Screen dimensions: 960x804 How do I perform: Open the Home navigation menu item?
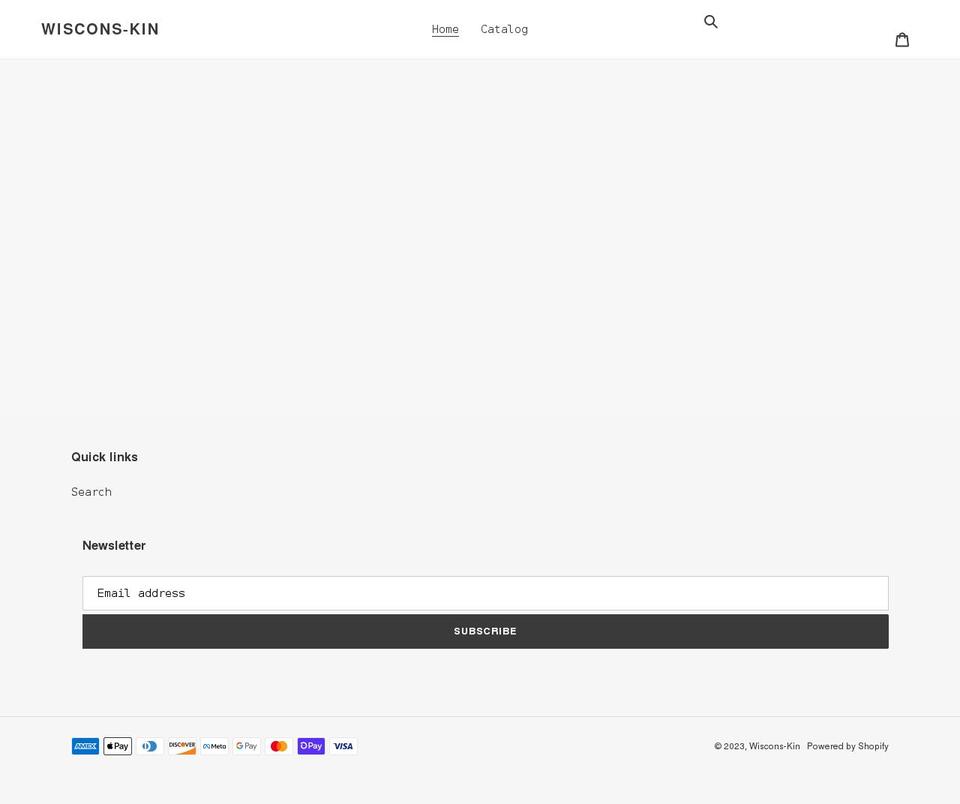445,29
